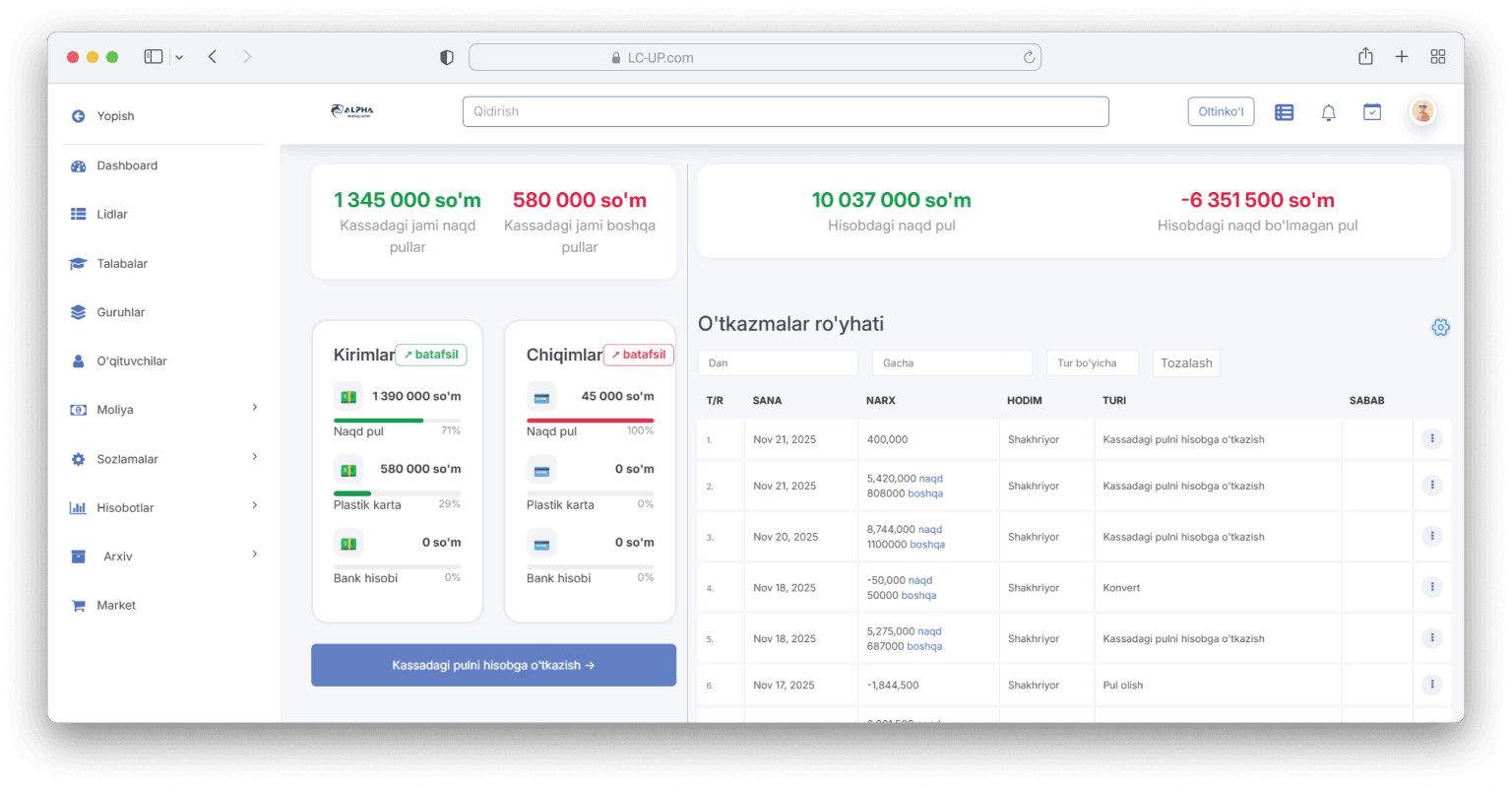The image size is (1512, 786).
Task: Click the Safari share icon
Action: point(1365,57)
